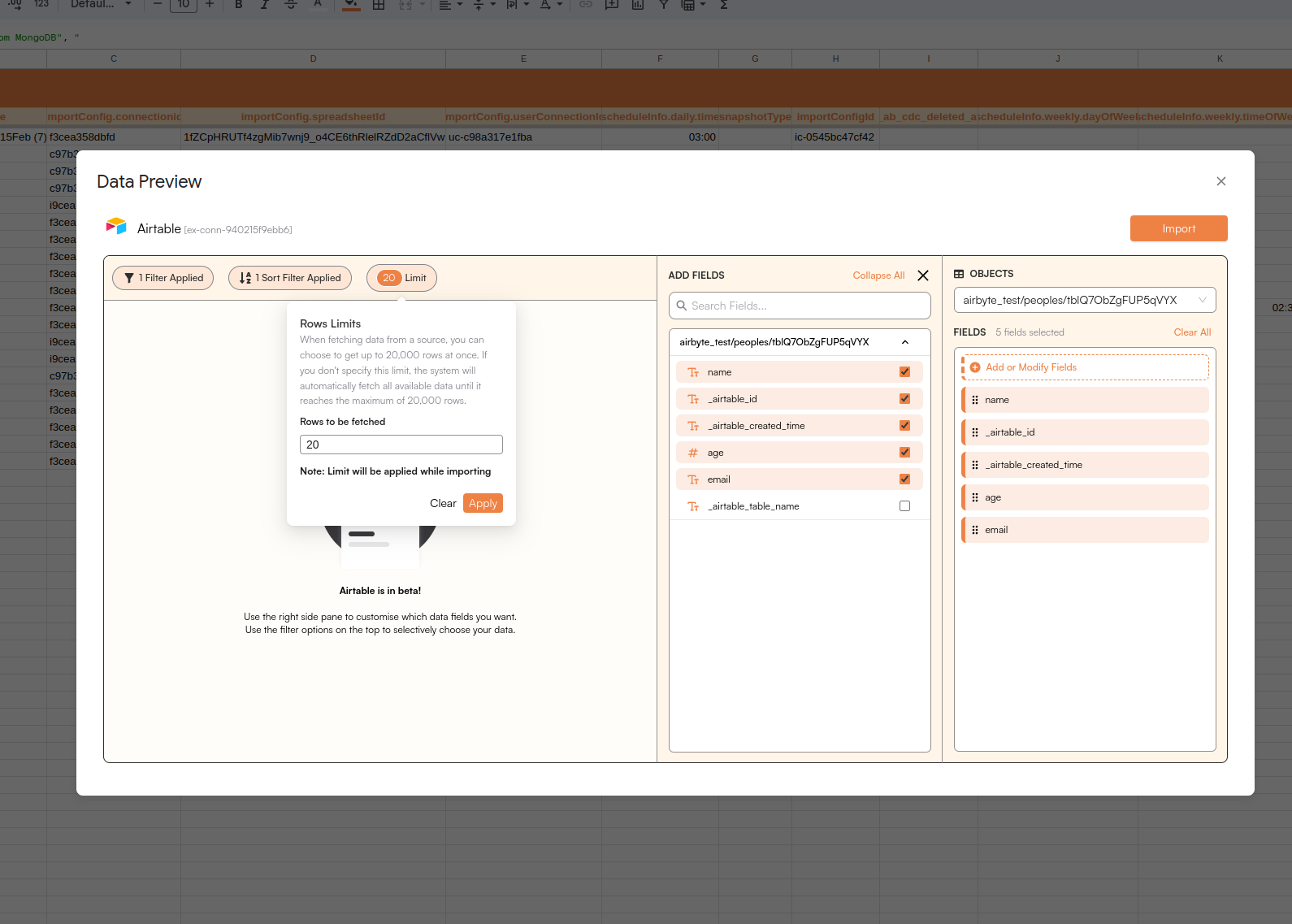Viewport: 1292px width, 924px height.
Task: Uncheck the _airtable_created_time checkbox
Action: pyautogui.click(x=904, y=426)
